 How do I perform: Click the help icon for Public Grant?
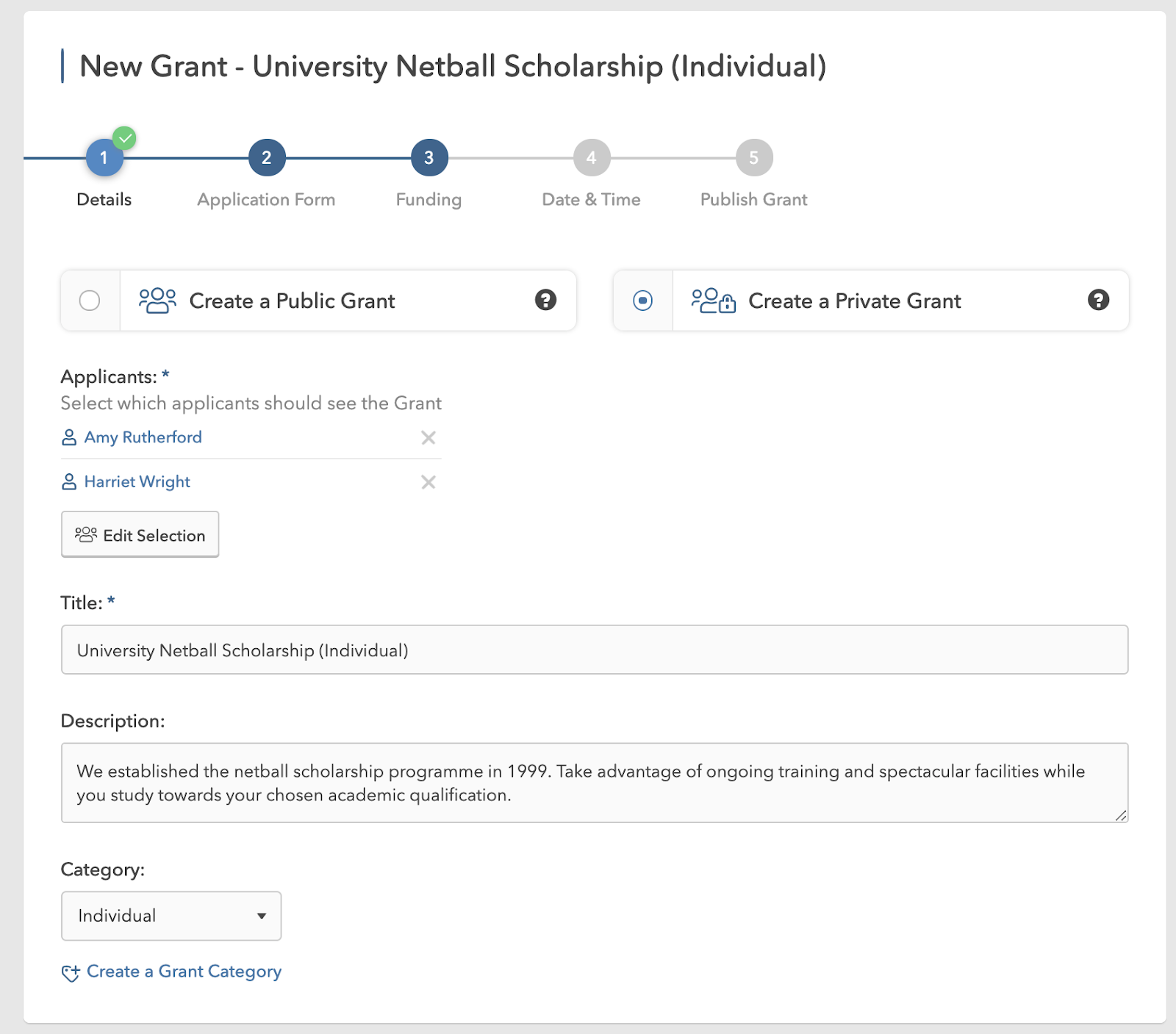point(545,300)
